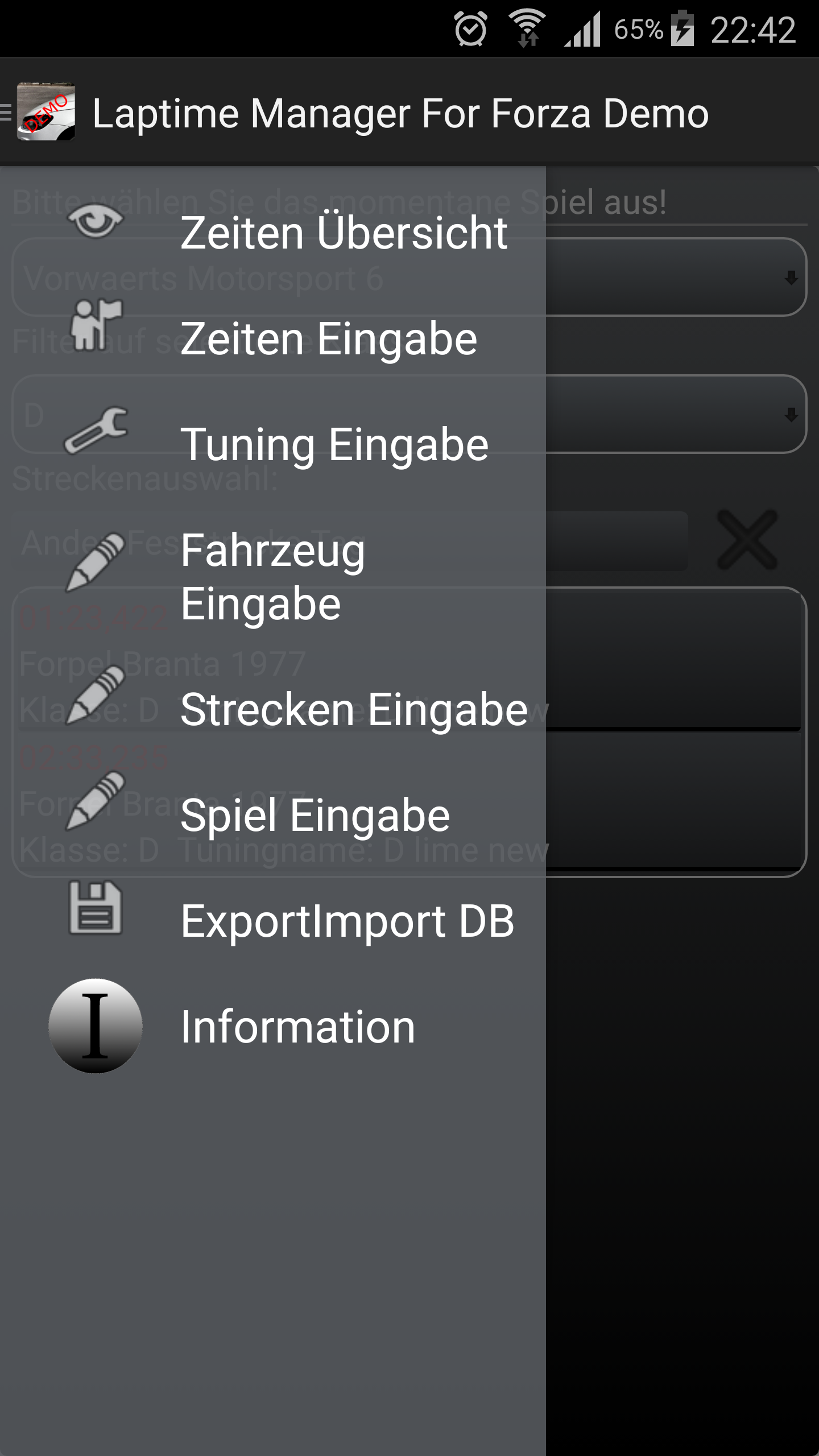Expand the game selection dropdown arrow
Viewport: 819px width, 1456px height.
(791, 278)
